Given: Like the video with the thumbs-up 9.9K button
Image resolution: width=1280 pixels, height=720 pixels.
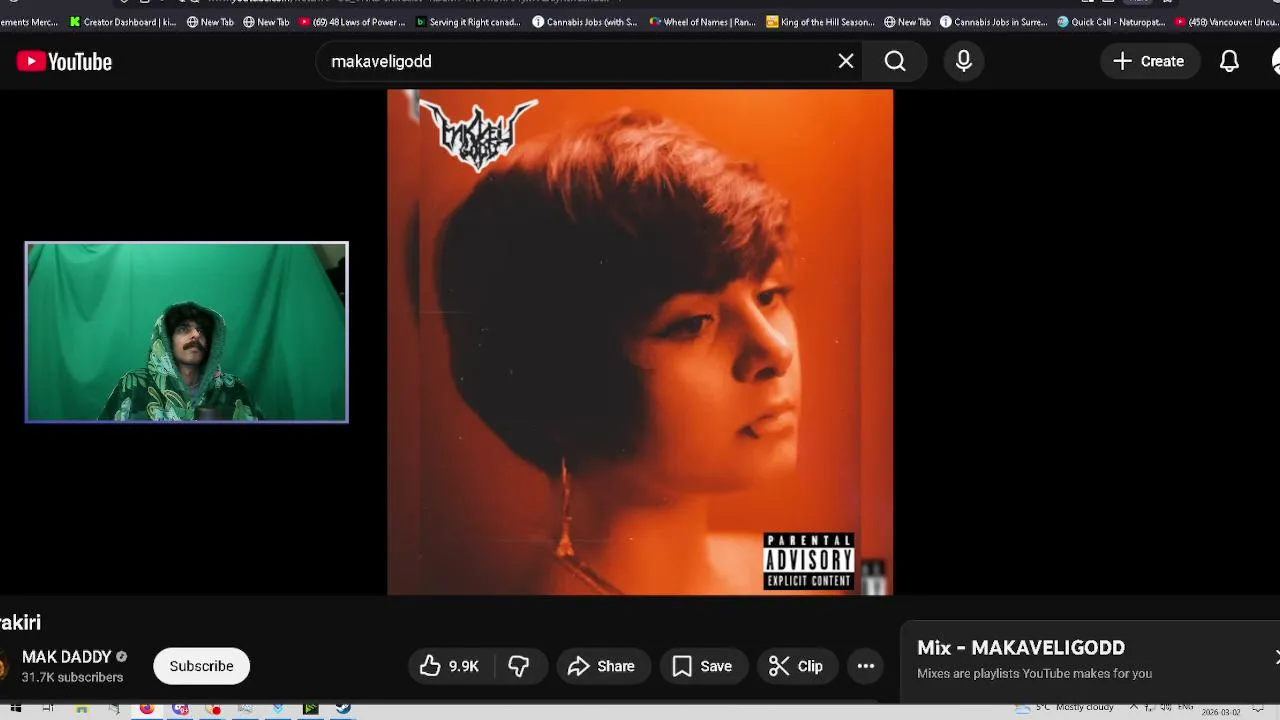Looking at the screenshot, I should tap(449, 666).
